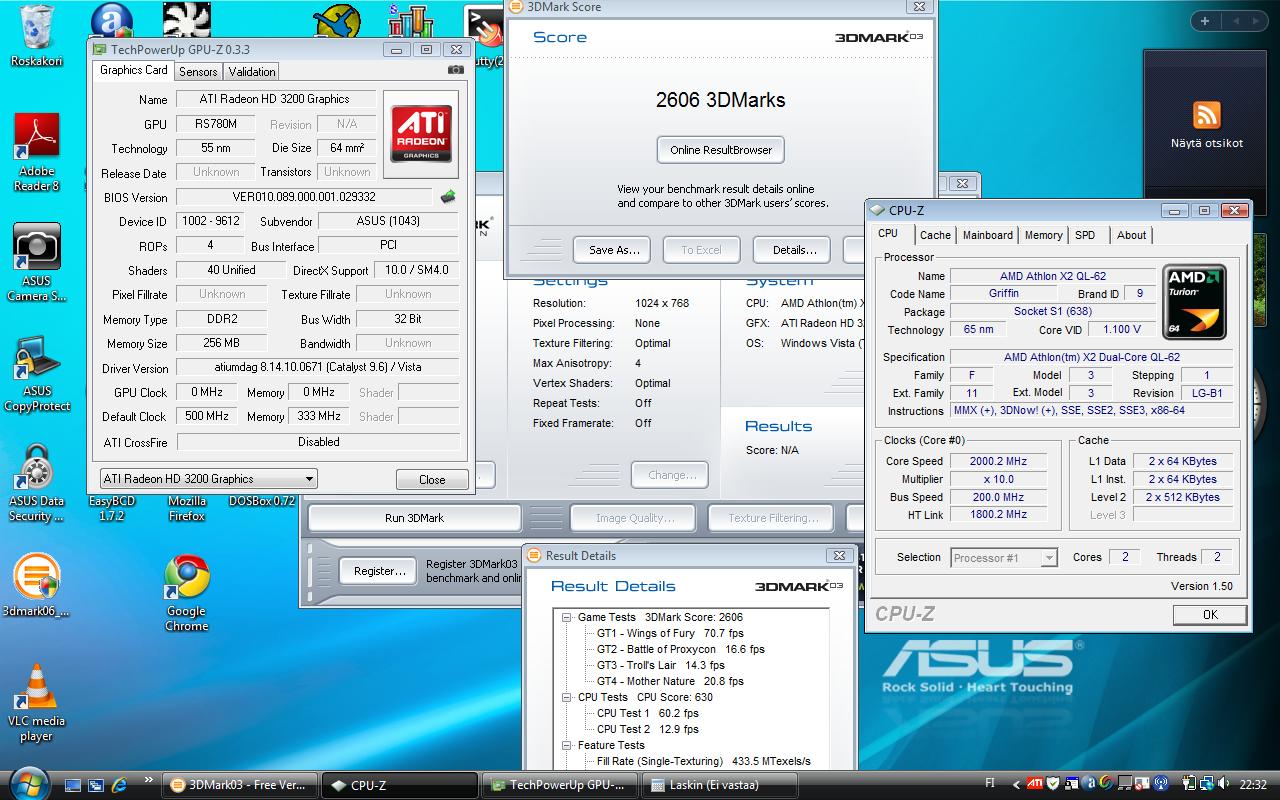Open Mainboard tab in CPU-Z
1280x800 pixels.
(988, 235)
